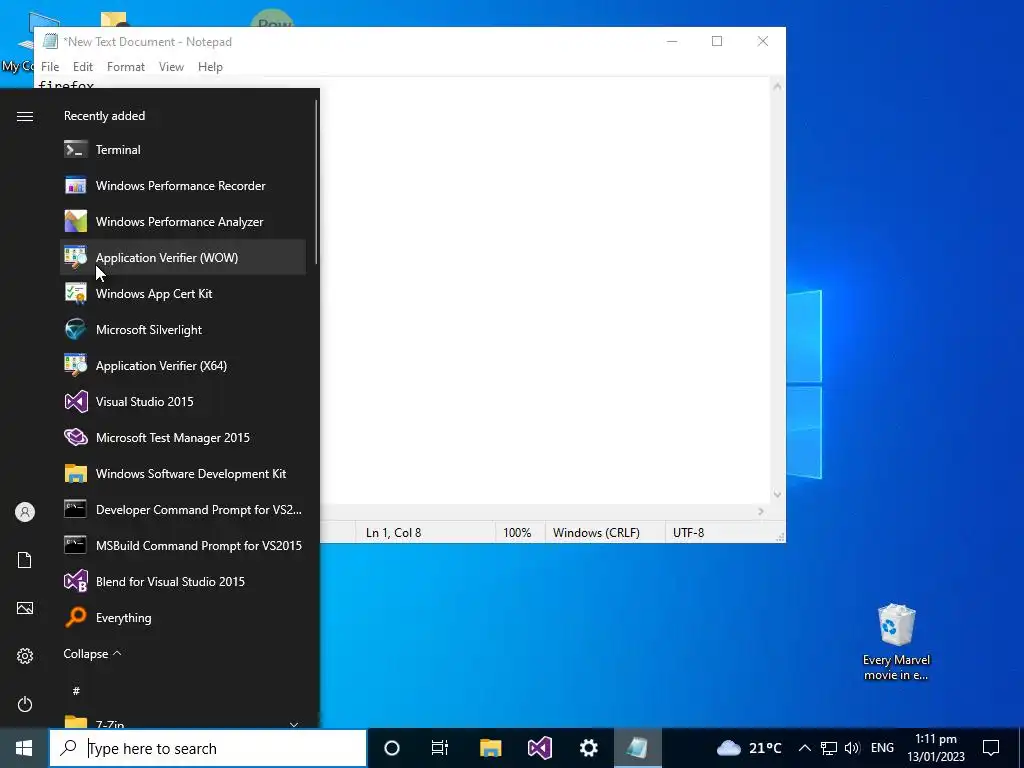Image resolution: width=1024 pixels, height=768 pixels.
Task: Open the Terminal app icon
Action: click(76, 150)
